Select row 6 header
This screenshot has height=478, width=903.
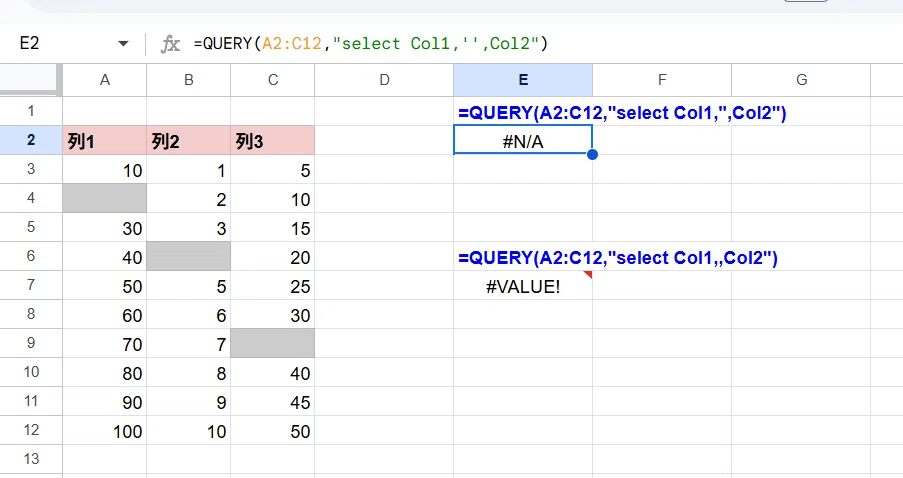point(31,256)
